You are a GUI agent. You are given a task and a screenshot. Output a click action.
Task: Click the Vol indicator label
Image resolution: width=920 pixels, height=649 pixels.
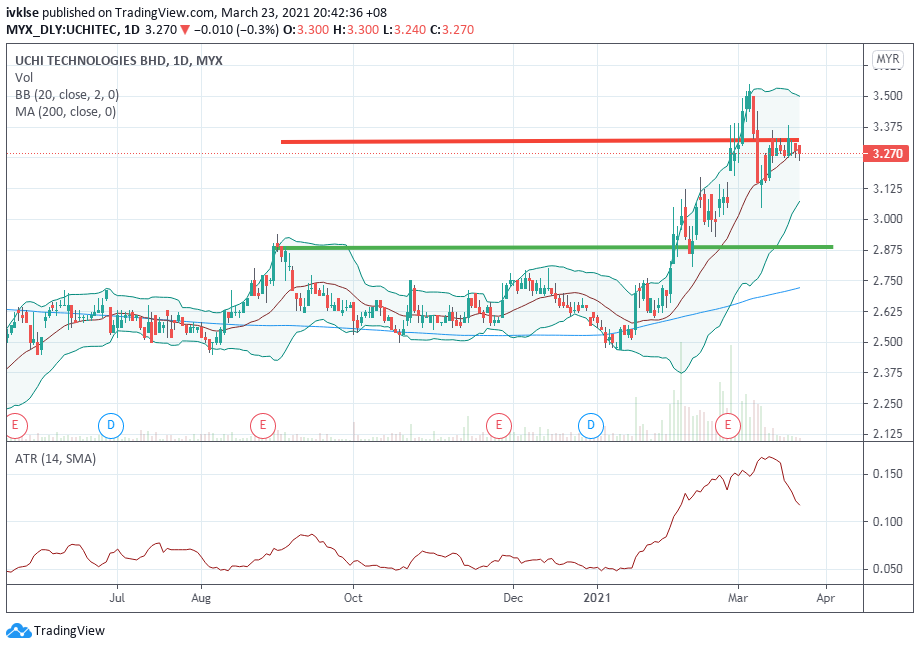pos(24,77)
